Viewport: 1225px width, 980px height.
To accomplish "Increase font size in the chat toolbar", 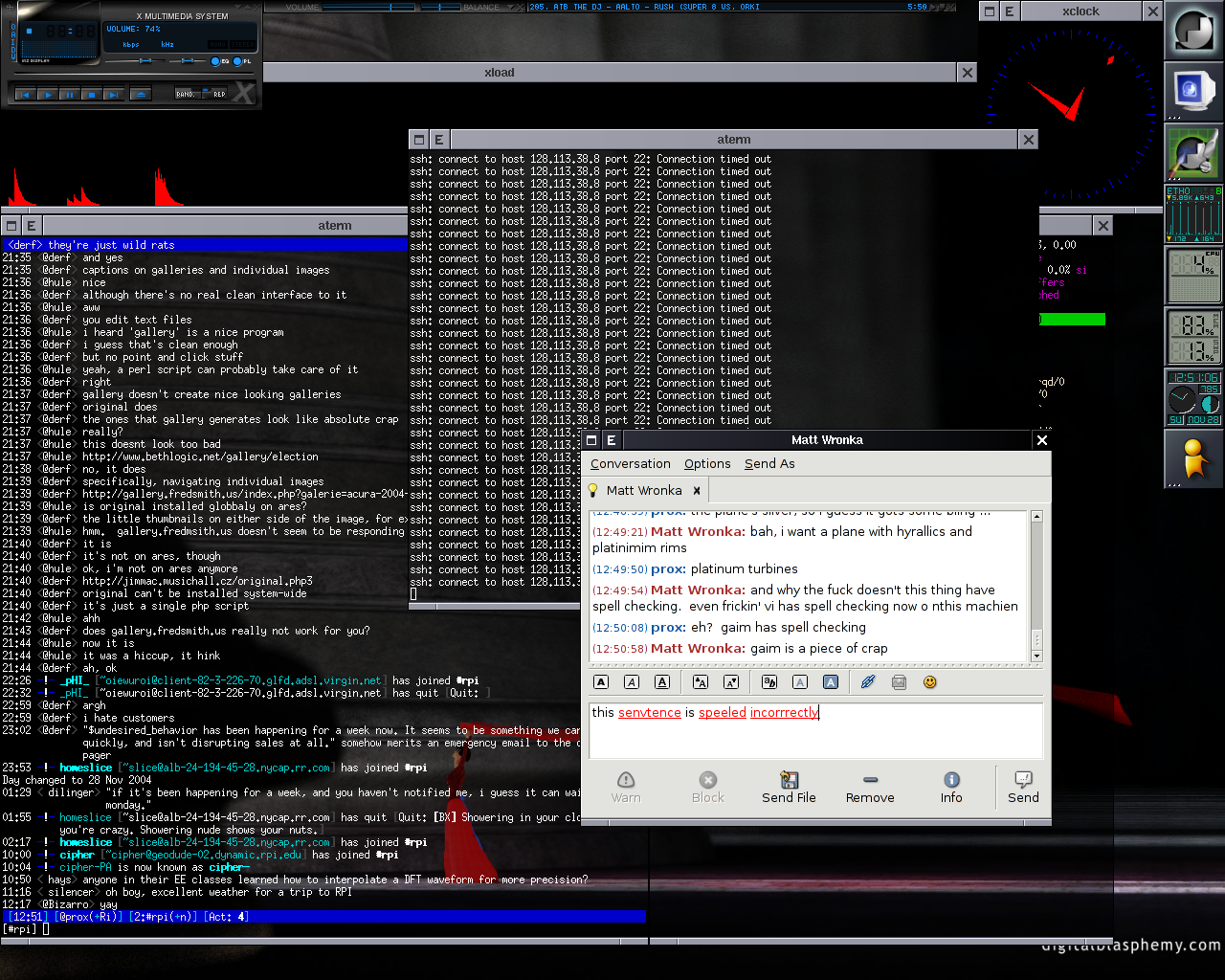I will click(x=701, y=682).
